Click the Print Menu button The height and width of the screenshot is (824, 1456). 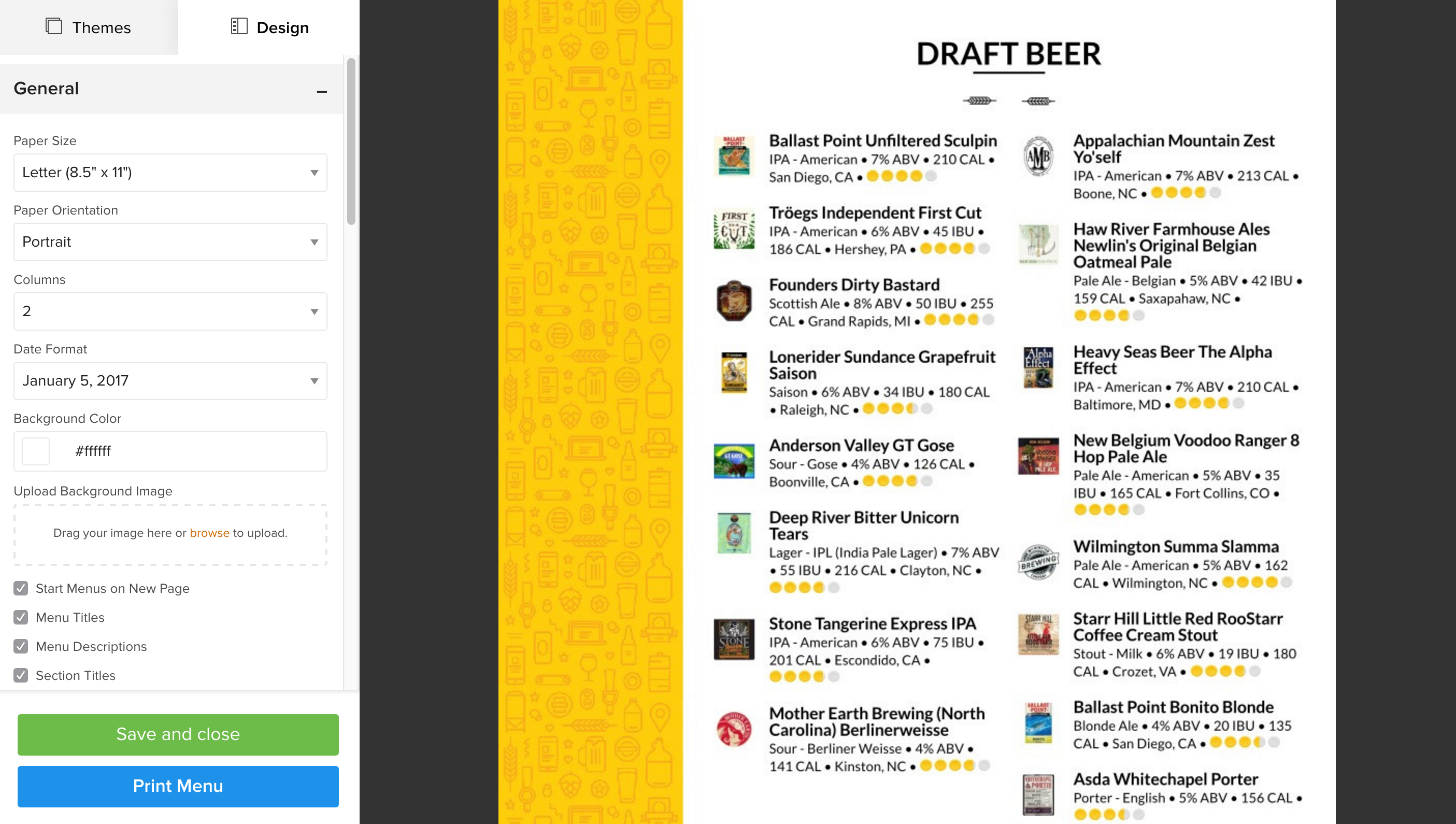[x=178, y=786]
